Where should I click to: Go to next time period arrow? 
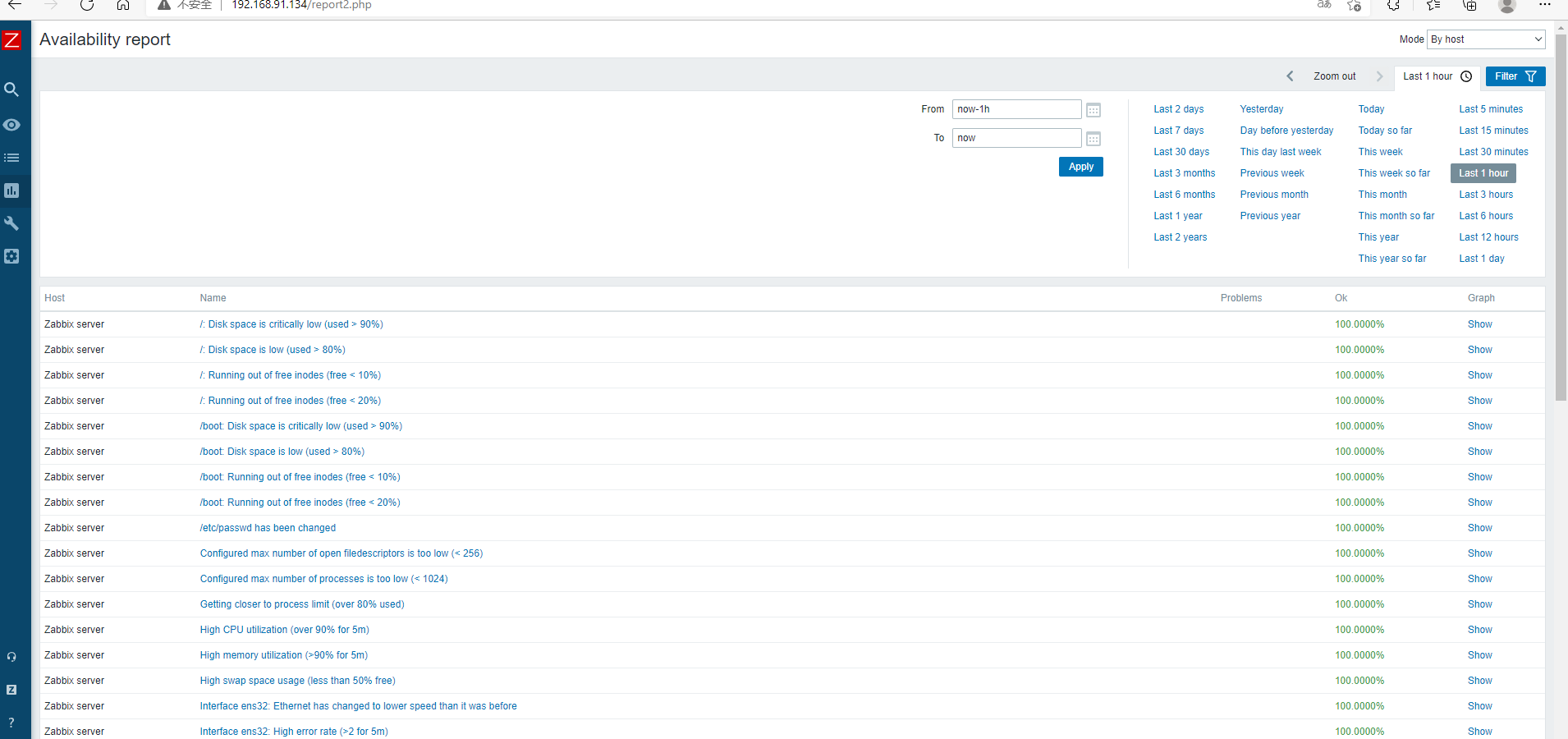[x=1379, y=76]
